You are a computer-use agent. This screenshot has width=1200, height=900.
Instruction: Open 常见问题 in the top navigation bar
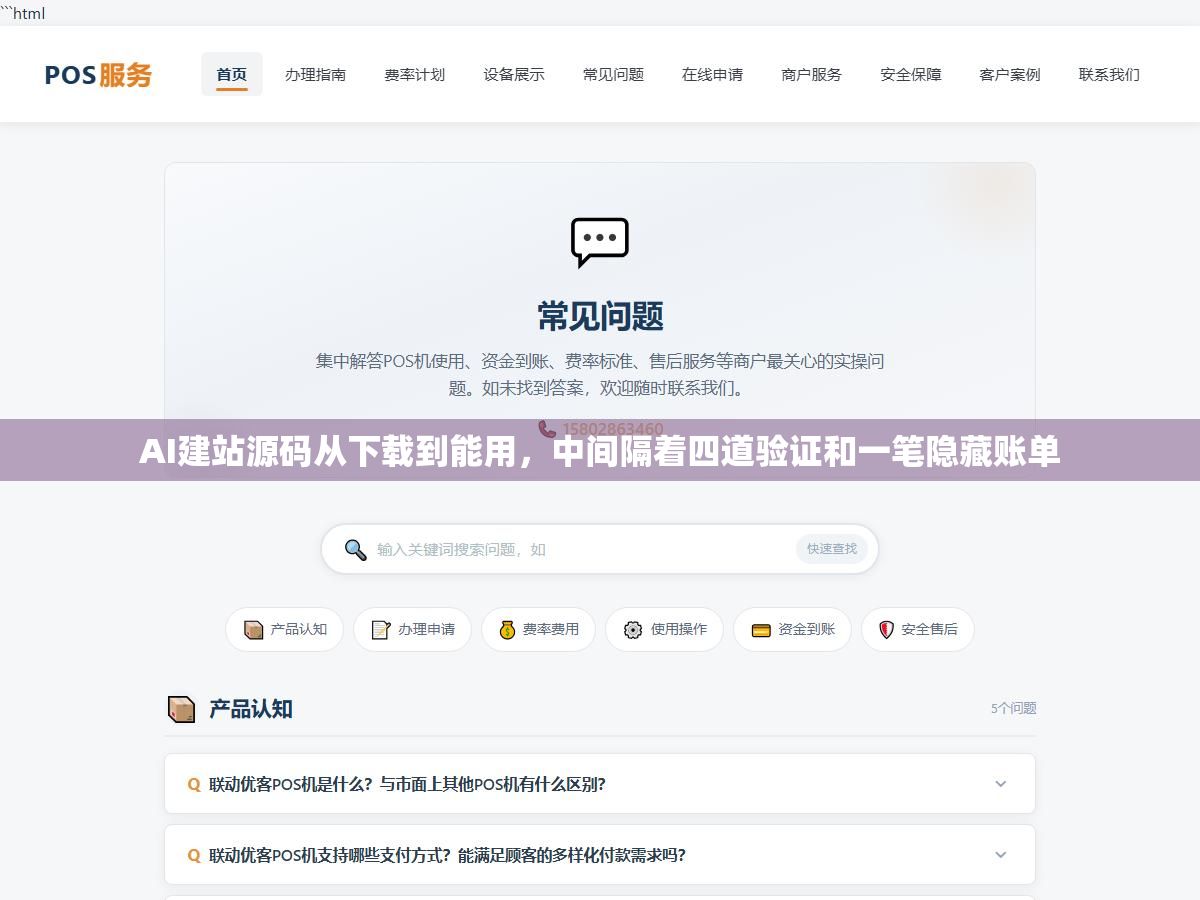point(613,74)
